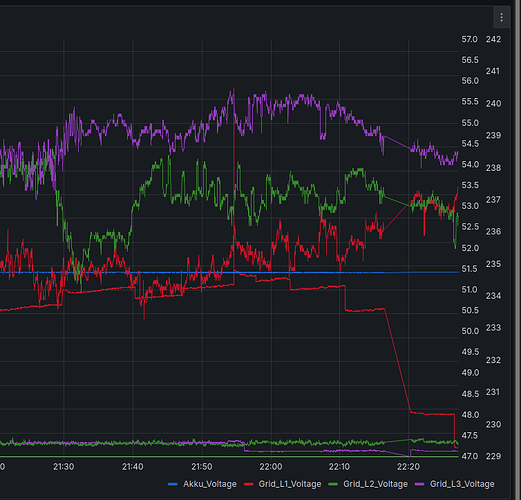Click the 47.0 battery axis label
Viewport: 521px width, 500px height.
470,456
